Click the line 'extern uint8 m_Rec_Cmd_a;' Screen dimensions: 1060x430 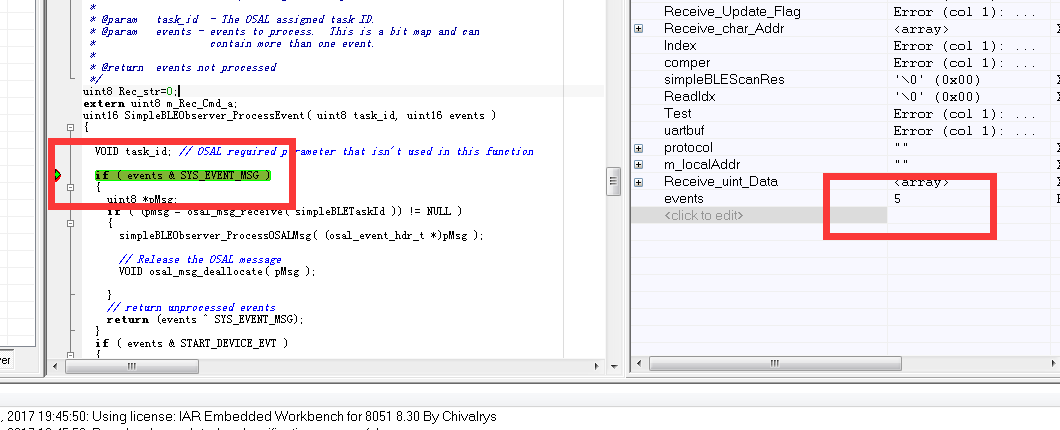tap(160, 103)
